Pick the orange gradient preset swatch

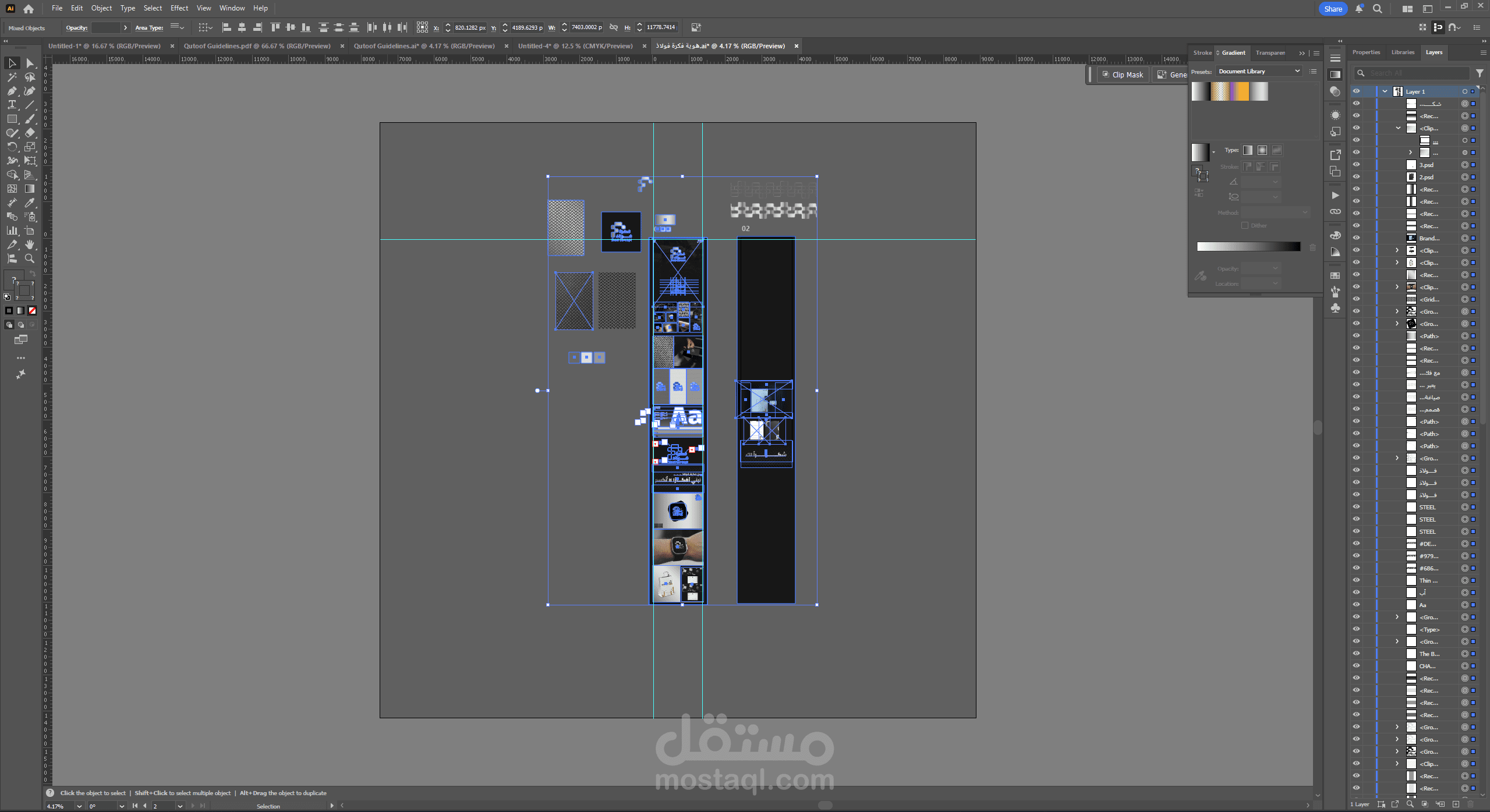pos(1240,91)
